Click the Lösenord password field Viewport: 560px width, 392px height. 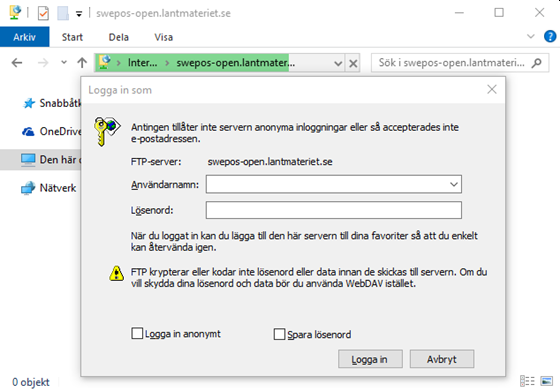[334, 210]
